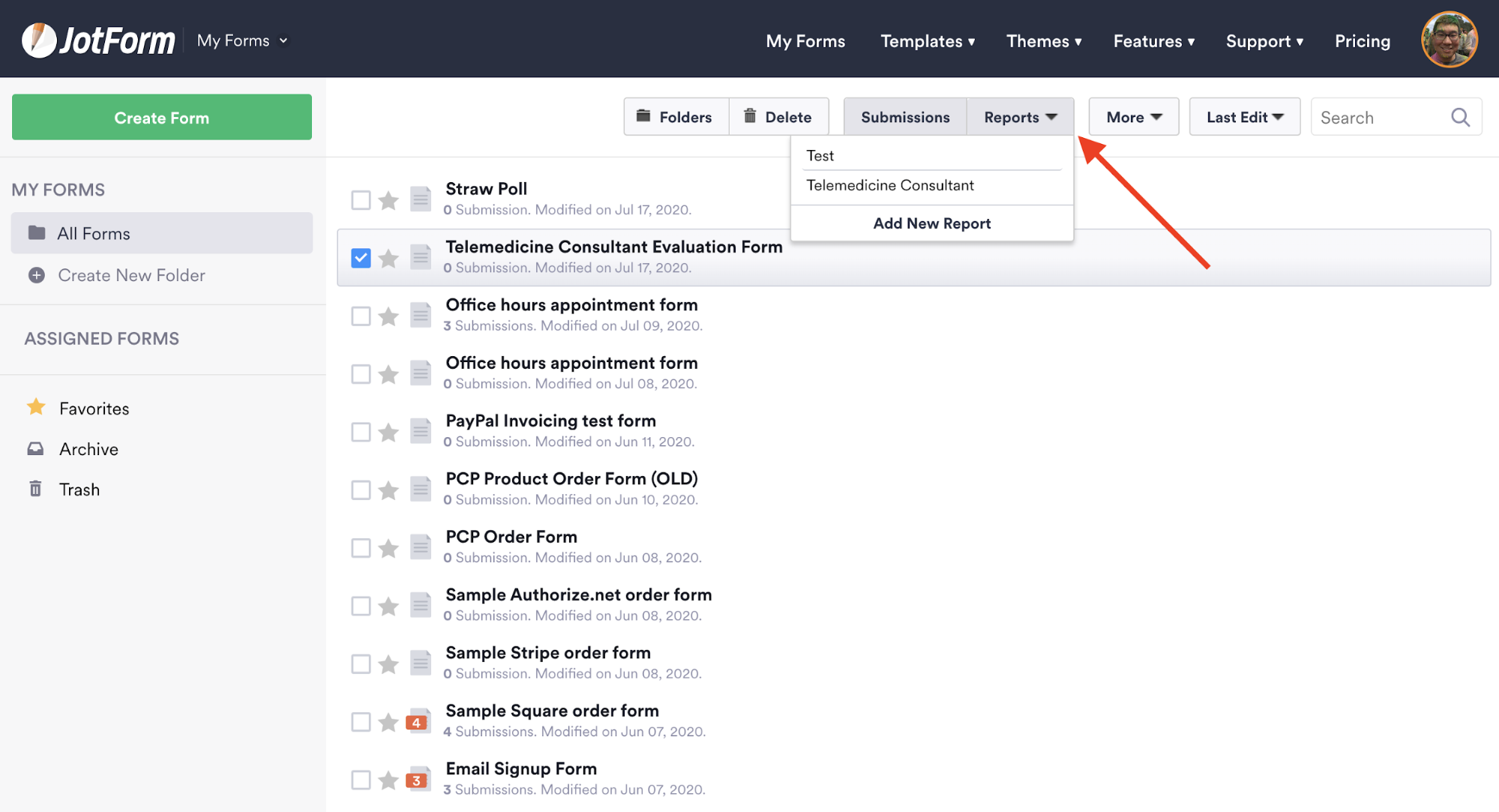The width and height of the screenshot is (1499, 812).
Task: Click Sample Square form icon with badge 4
Action: [x=419, y=722]
